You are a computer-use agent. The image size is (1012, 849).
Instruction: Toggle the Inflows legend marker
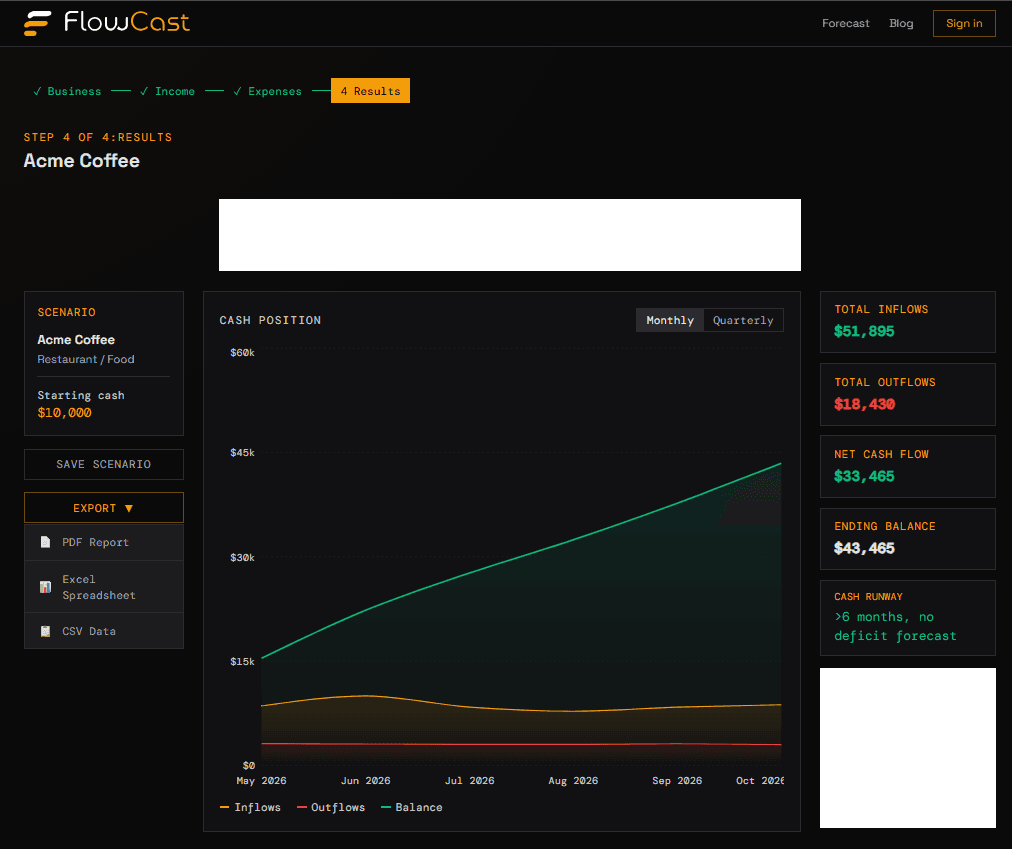pyautogui.click(x=224, y=808)
